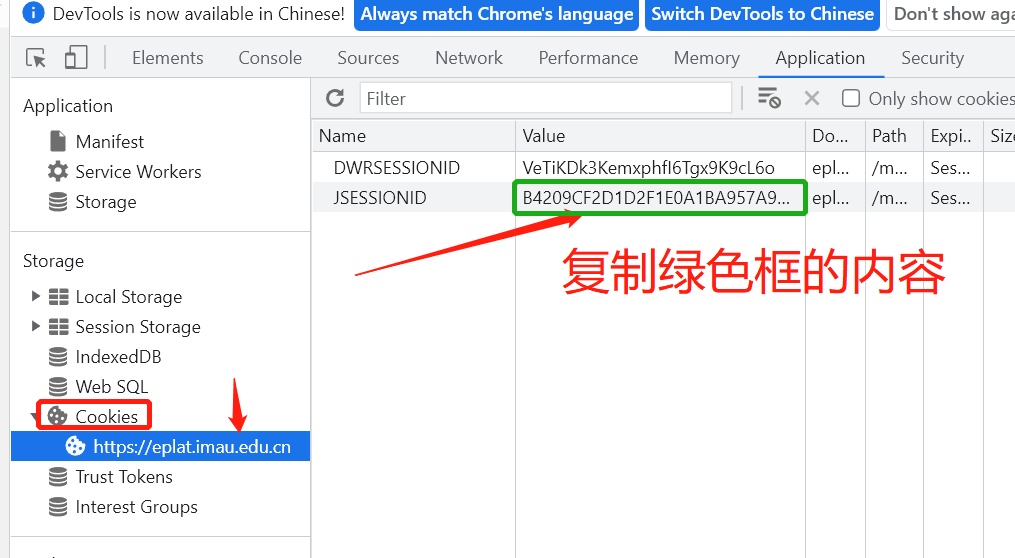The width and height of the screenshot is (1015, 558).
Task: Select Local Storage in the sidebar
Action: click(129, 296)
